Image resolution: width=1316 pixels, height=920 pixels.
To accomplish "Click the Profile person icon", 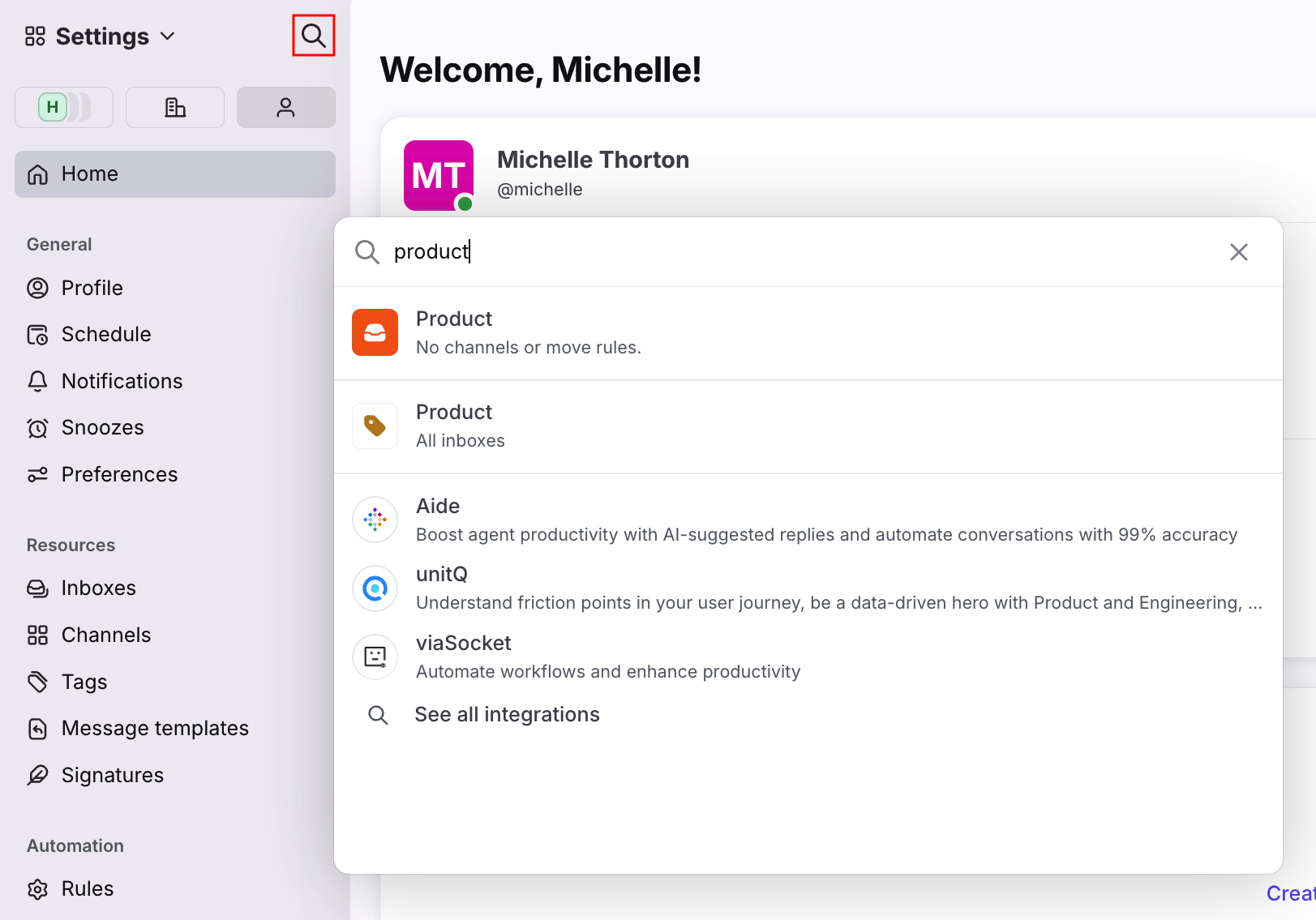I will tap(37, 288).
